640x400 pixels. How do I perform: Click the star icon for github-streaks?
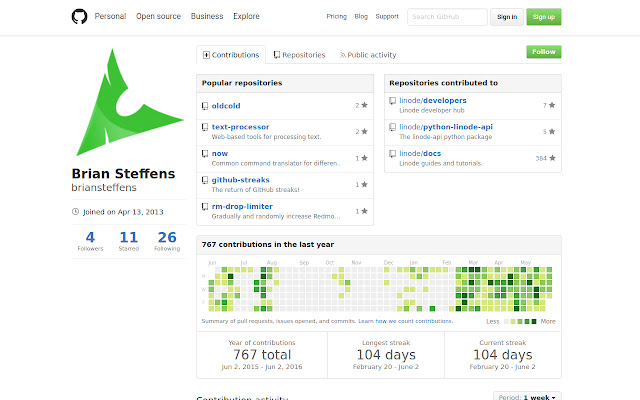(364, 184)
